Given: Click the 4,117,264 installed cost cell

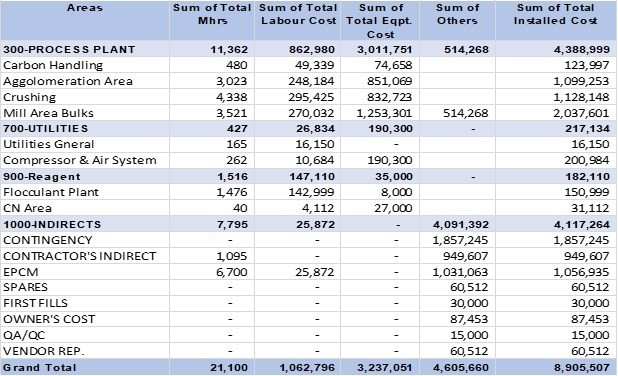Looking at the screenshot, I should coord(582,225).
